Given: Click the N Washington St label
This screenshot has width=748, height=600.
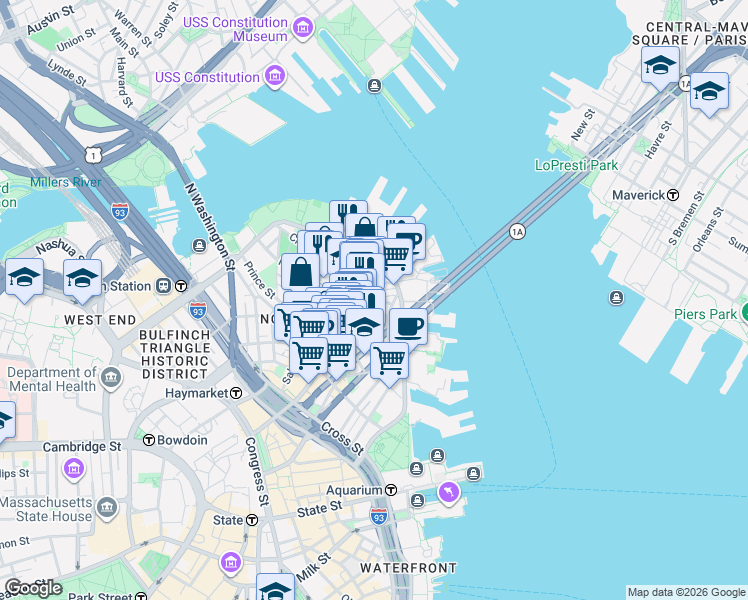Looking at the screenshot, I should [x=210, y=227].
